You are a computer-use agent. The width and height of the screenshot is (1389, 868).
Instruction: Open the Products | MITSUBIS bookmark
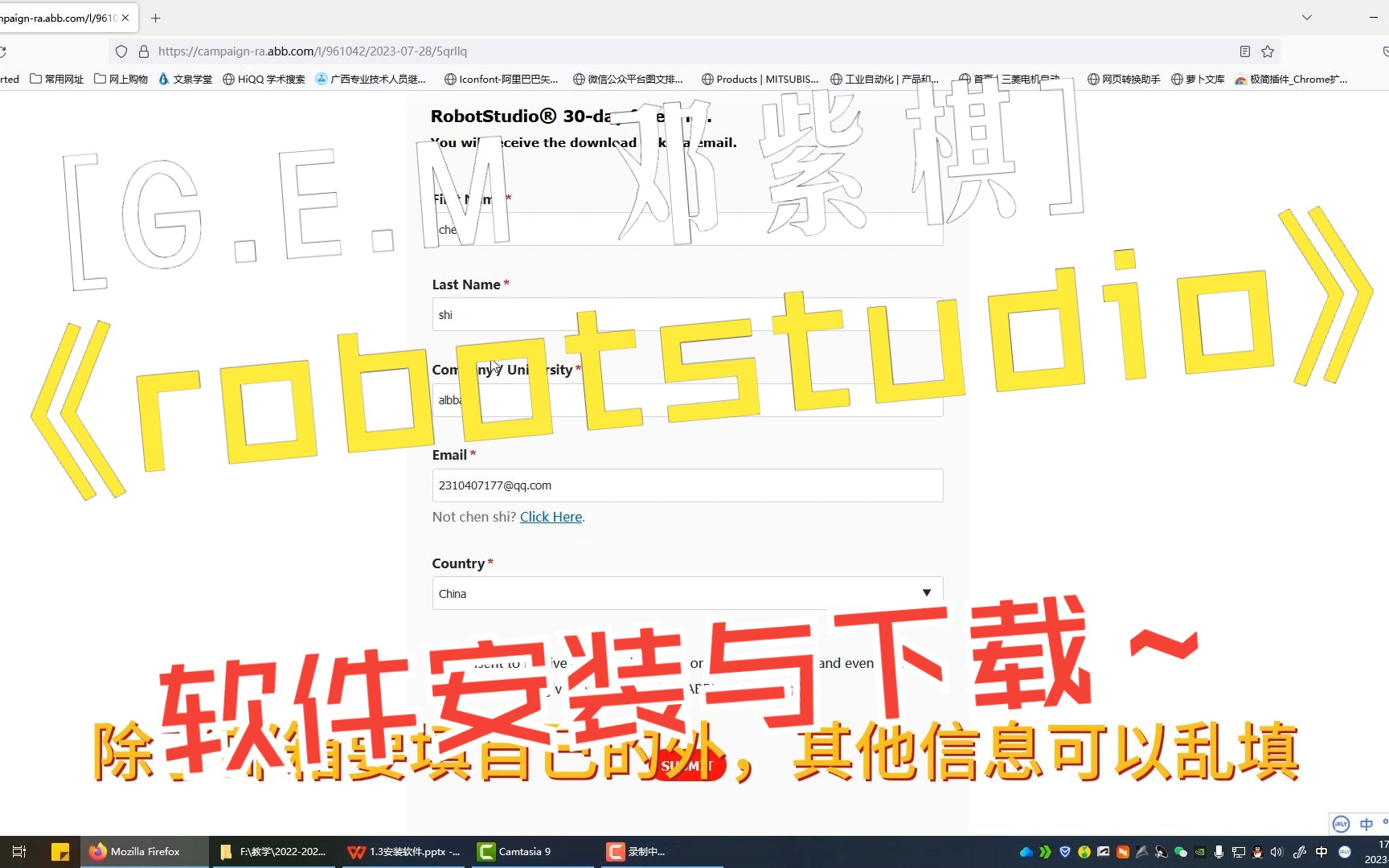tap(760, 79)
